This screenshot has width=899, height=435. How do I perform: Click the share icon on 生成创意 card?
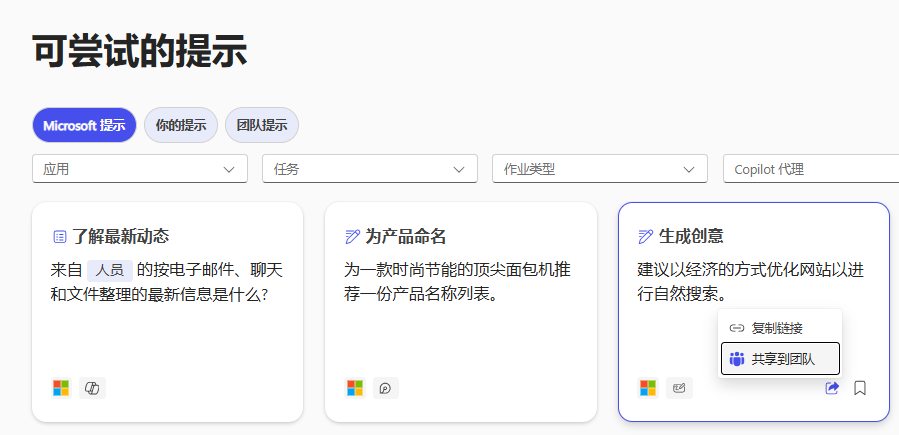tap(832, 388)
